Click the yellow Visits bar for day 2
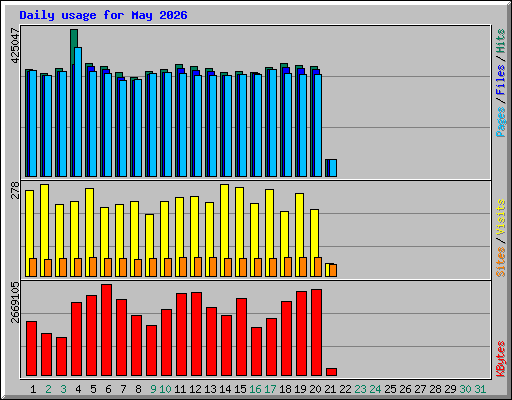The image size is (512, 400). tap(45, 222)
